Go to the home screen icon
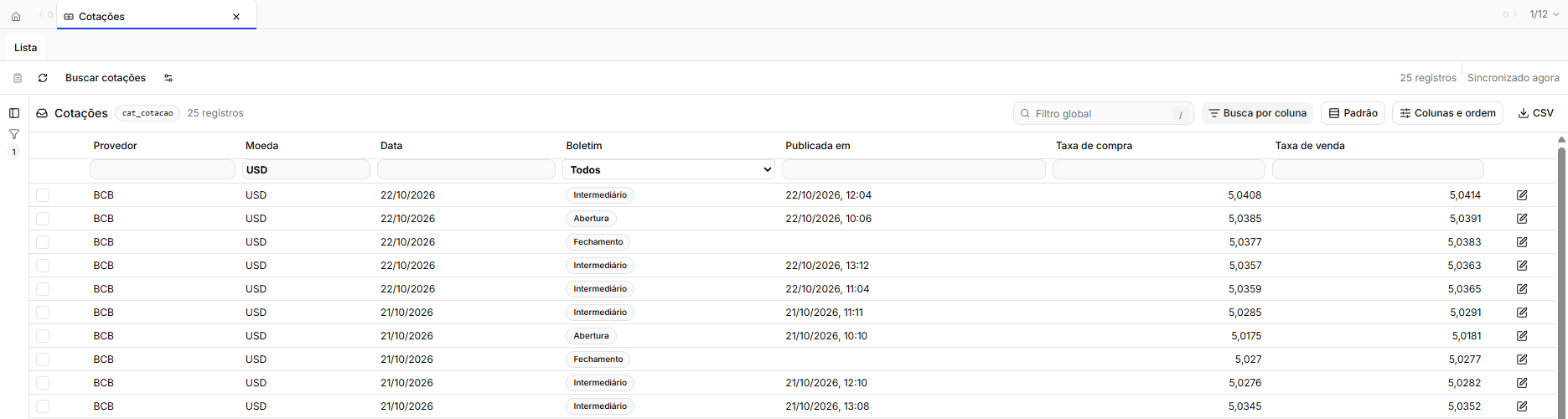This screenshot has width=1568, height=419. pos(15,17)
